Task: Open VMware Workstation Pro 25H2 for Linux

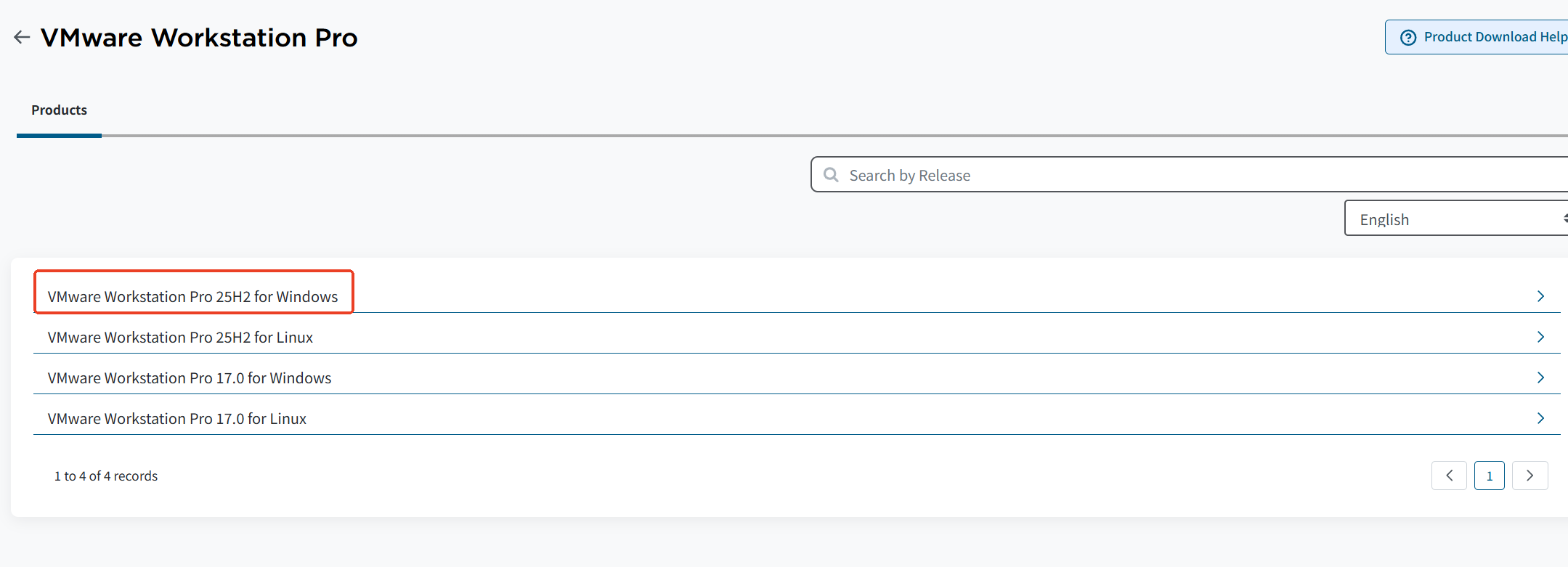Action: pyautogui.click(x=180, y=338)
